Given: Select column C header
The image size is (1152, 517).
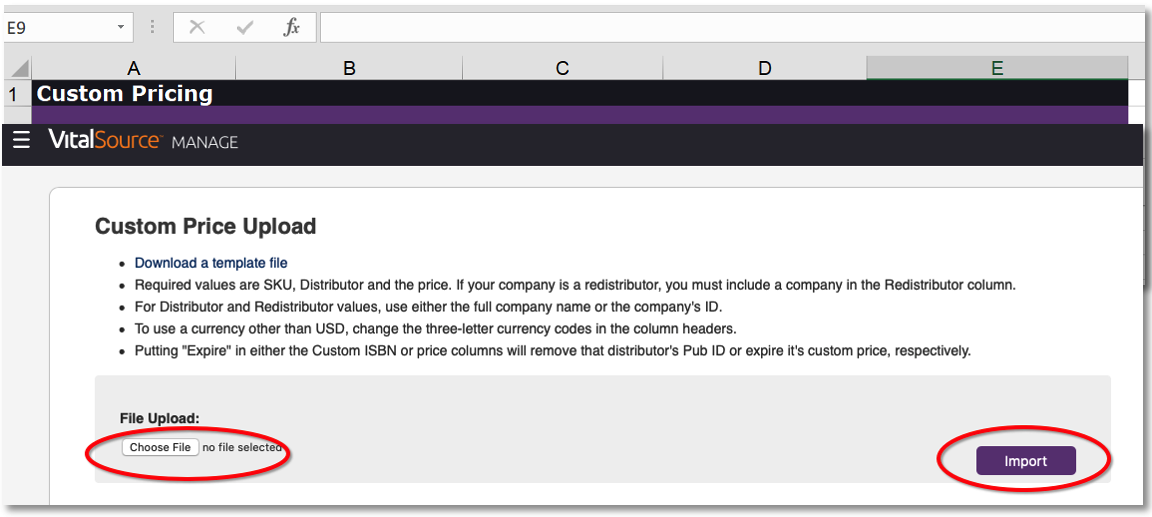Looking at the screenshot, I should (x=562, y=68).
